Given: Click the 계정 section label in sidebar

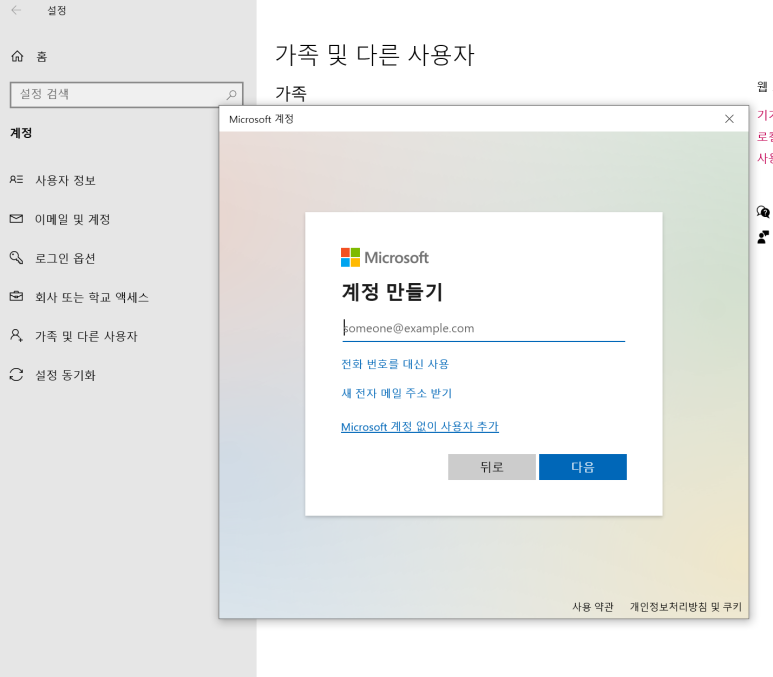Looking at the screenshot, I should click(x=21, y=133).
